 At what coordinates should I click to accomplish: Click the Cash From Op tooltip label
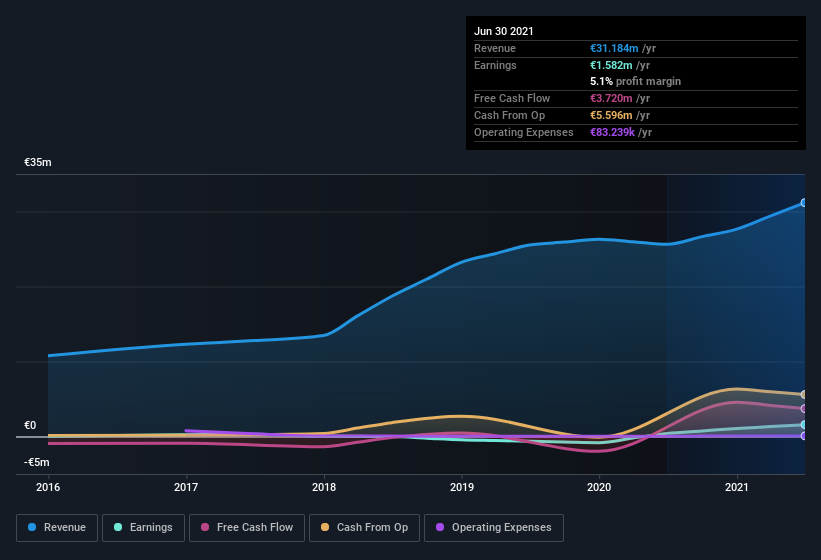(509, 115)
